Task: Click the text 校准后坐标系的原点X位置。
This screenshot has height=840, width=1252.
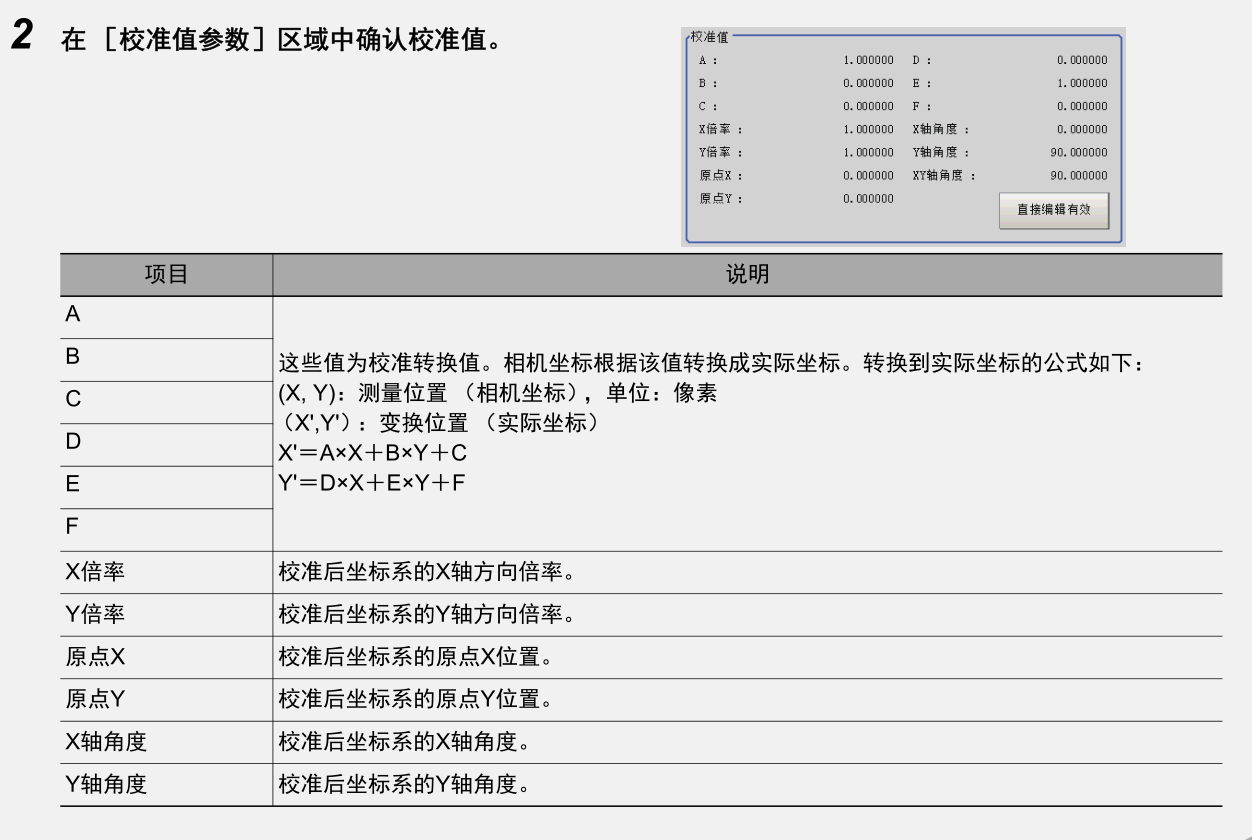Action: (416, 657)
